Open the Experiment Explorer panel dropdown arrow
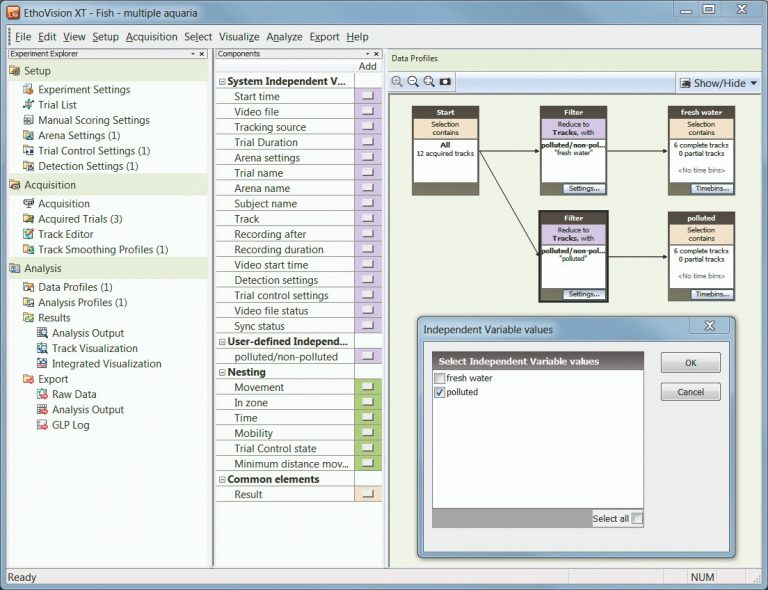768x590 pixels. 193,54
